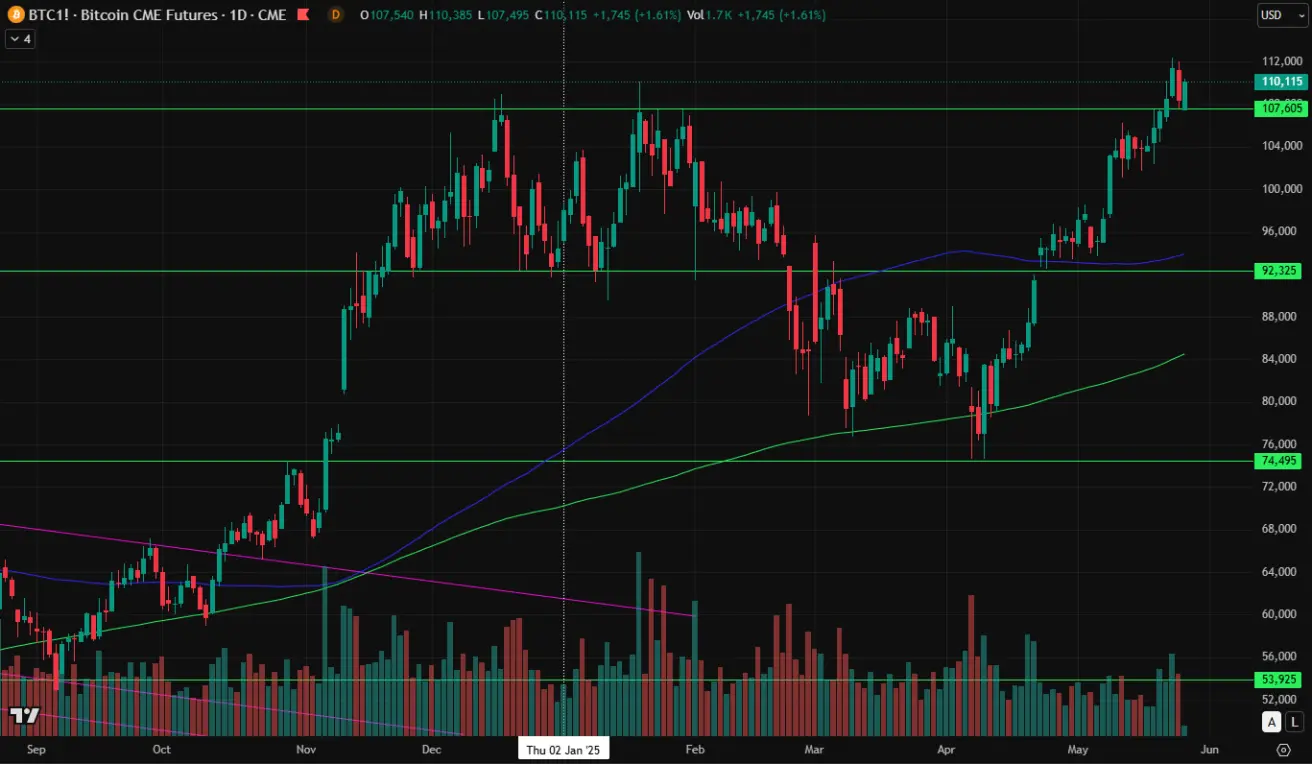Click the +1,745 (+1.61%) change after the Close value
1312x764 pixels.
tap(636, 15)
